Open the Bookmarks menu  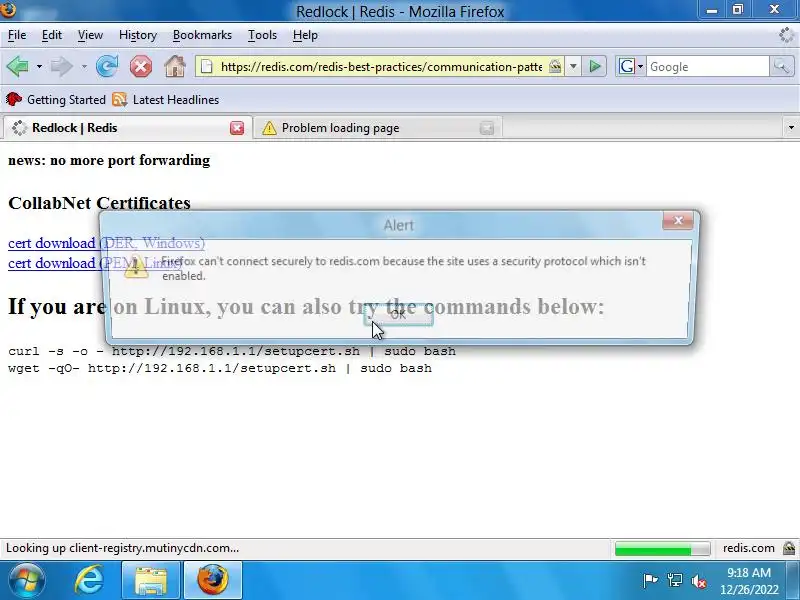tap(202, 35)
